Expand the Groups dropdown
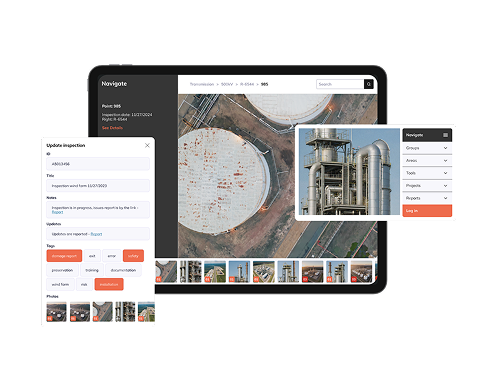 [427, 148]
